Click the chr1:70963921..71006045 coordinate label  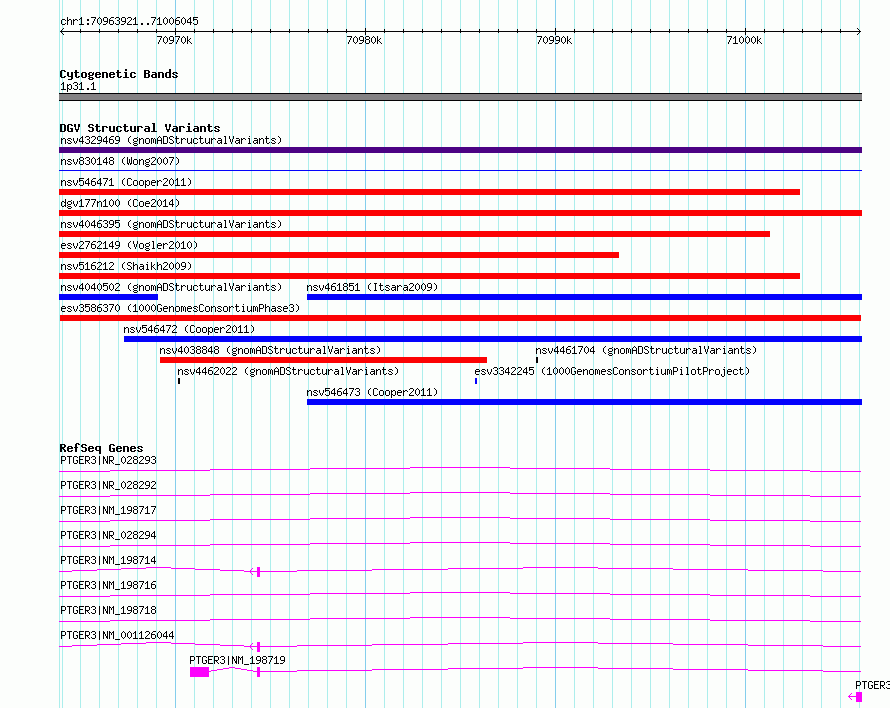[x=129, y=21]
